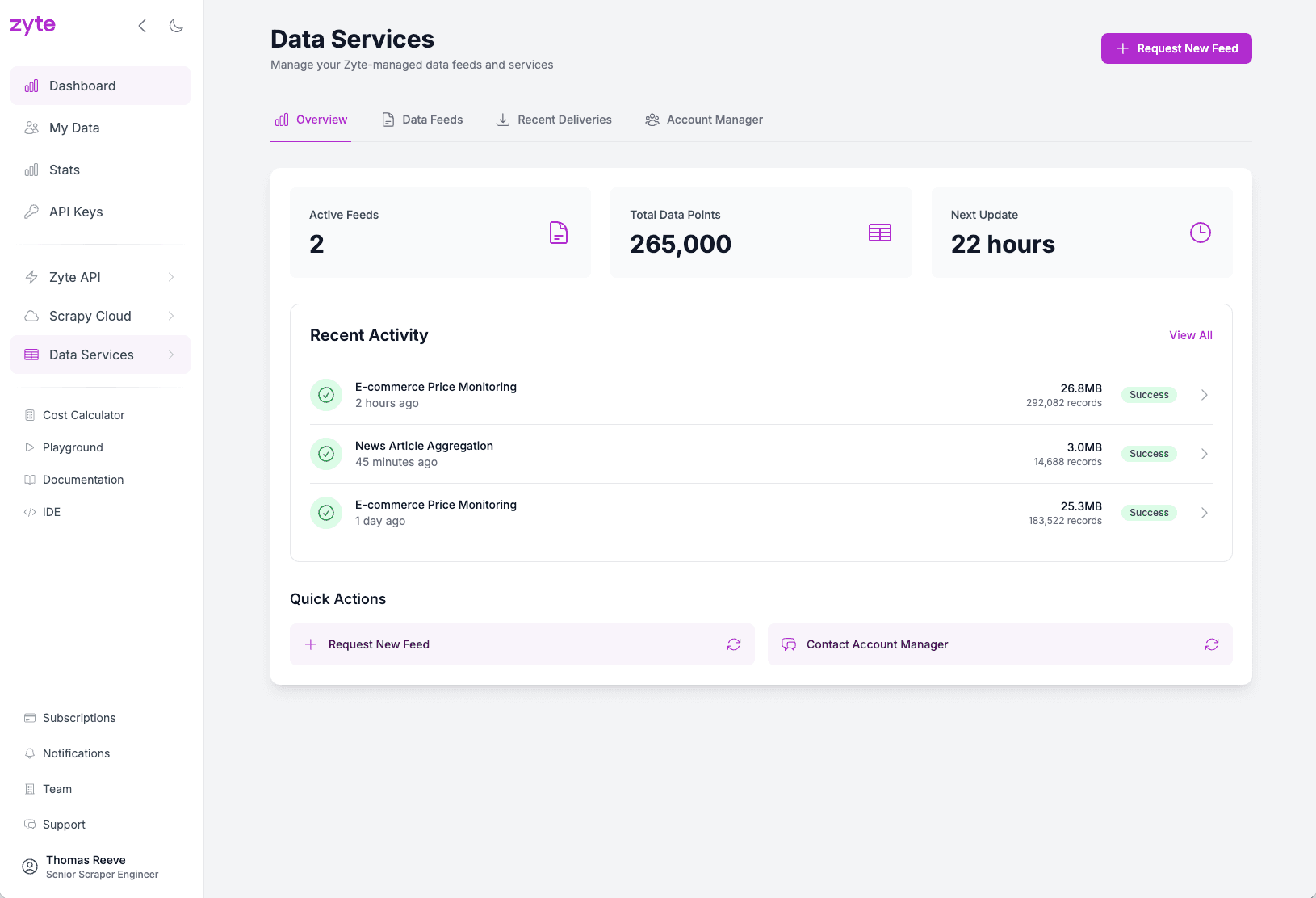Click E-commerce Price Monitoring, 2 hours ago
Image resolution: width=1316 pixels, height=898 pixels.
click(x=436, y=387)
